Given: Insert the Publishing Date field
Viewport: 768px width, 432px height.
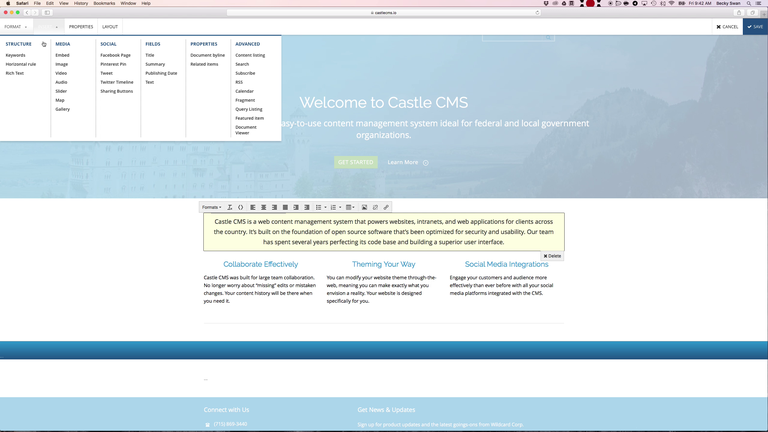Looking at the screenshot, I should point(161,73).
